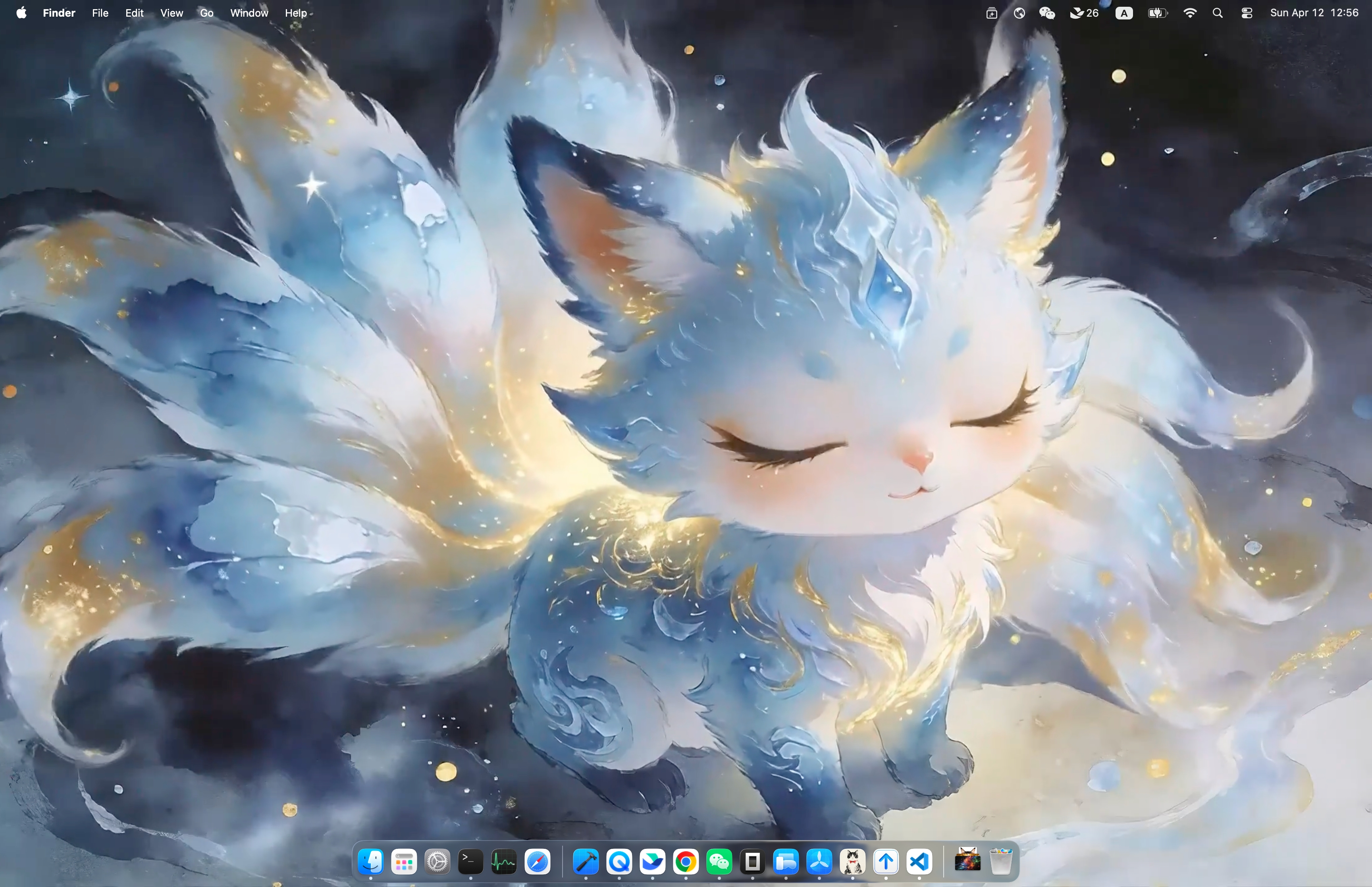Launch Visual Studio Code from Dock
The width and height of the screenshot is (1372, 887).
click(x=919, y=862)
